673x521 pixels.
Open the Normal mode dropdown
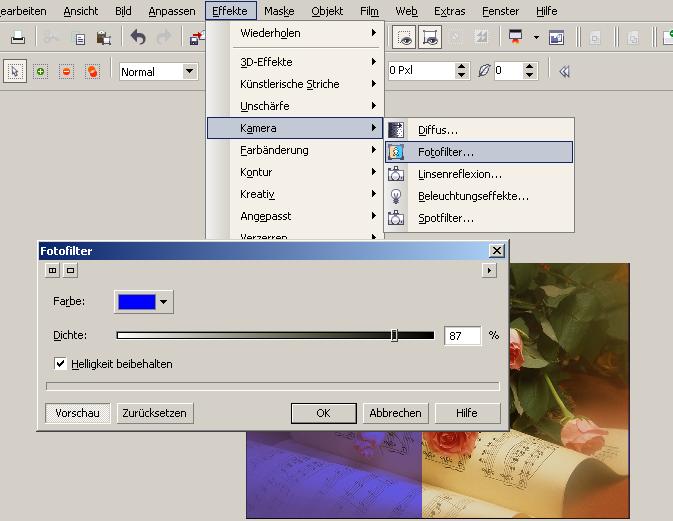pyautogui.click(x=189, y=71)
